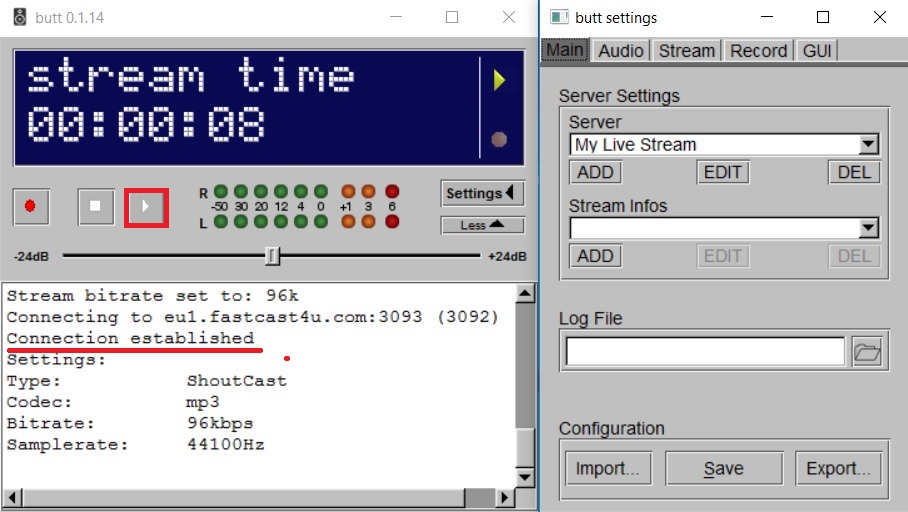Image resolution: width=908 pixels, height=512 pixels.
Task: Click the Export... configuration button
Action: click(x=839, y=469)
